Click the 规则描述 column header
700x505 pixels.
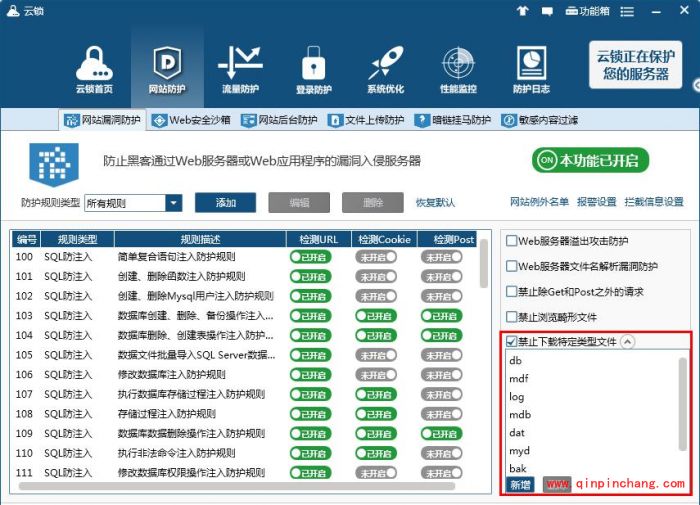point(200,239)
